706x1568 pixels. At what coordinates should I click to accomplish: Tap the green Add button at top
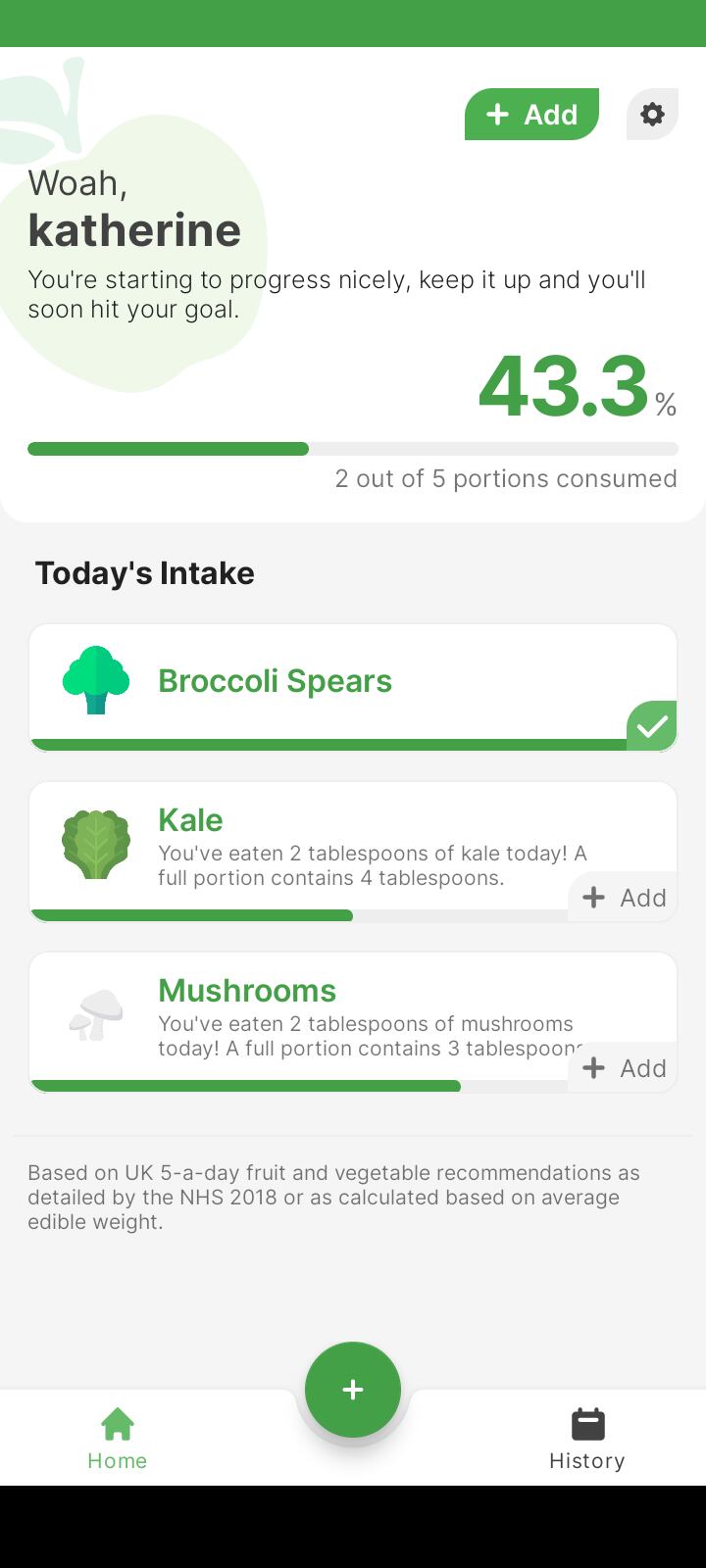coord(531,115)
